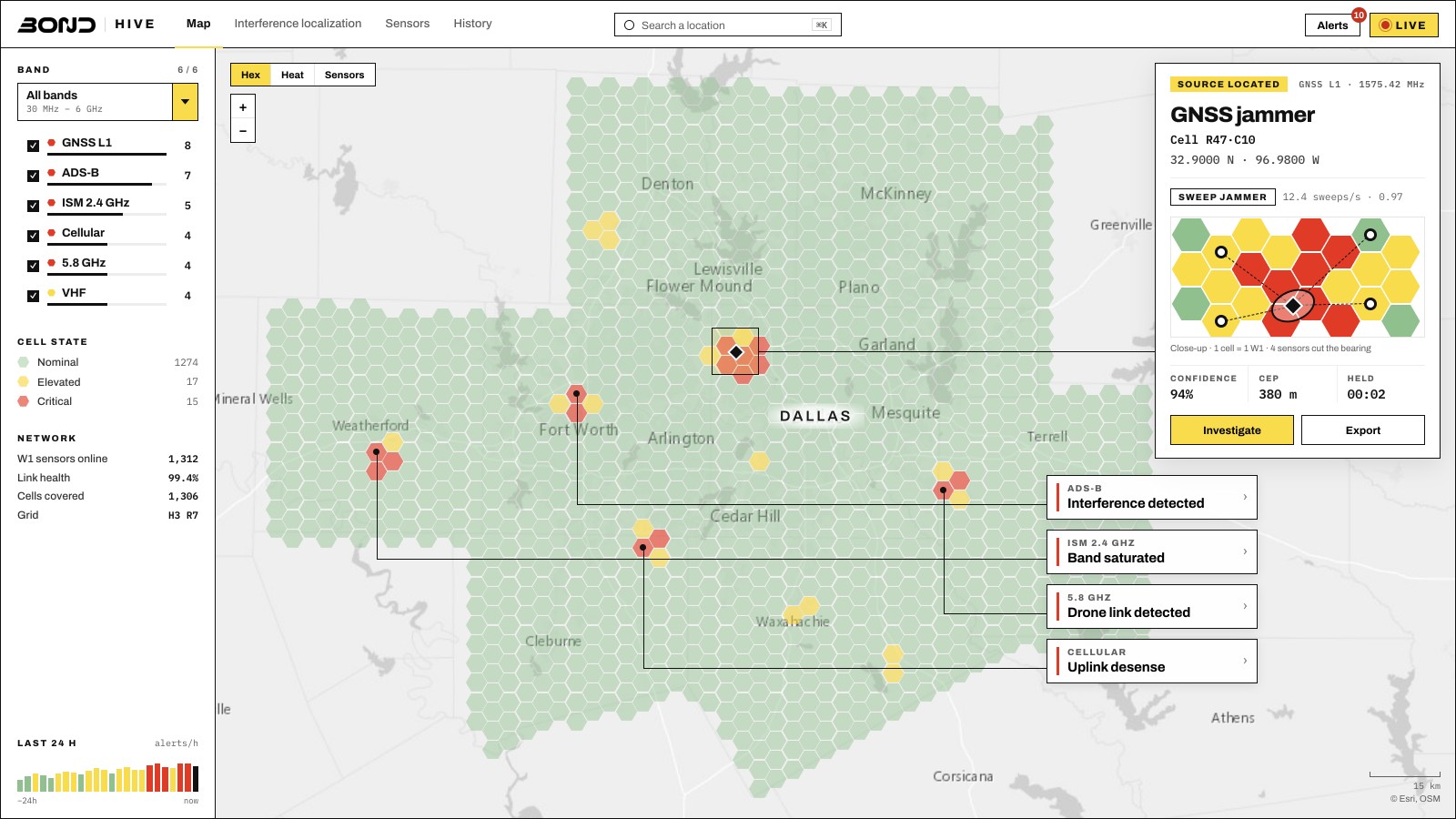Click the Link health value '99.4%'
This screenshot has height=819, width=1456.
coord(183,479)
